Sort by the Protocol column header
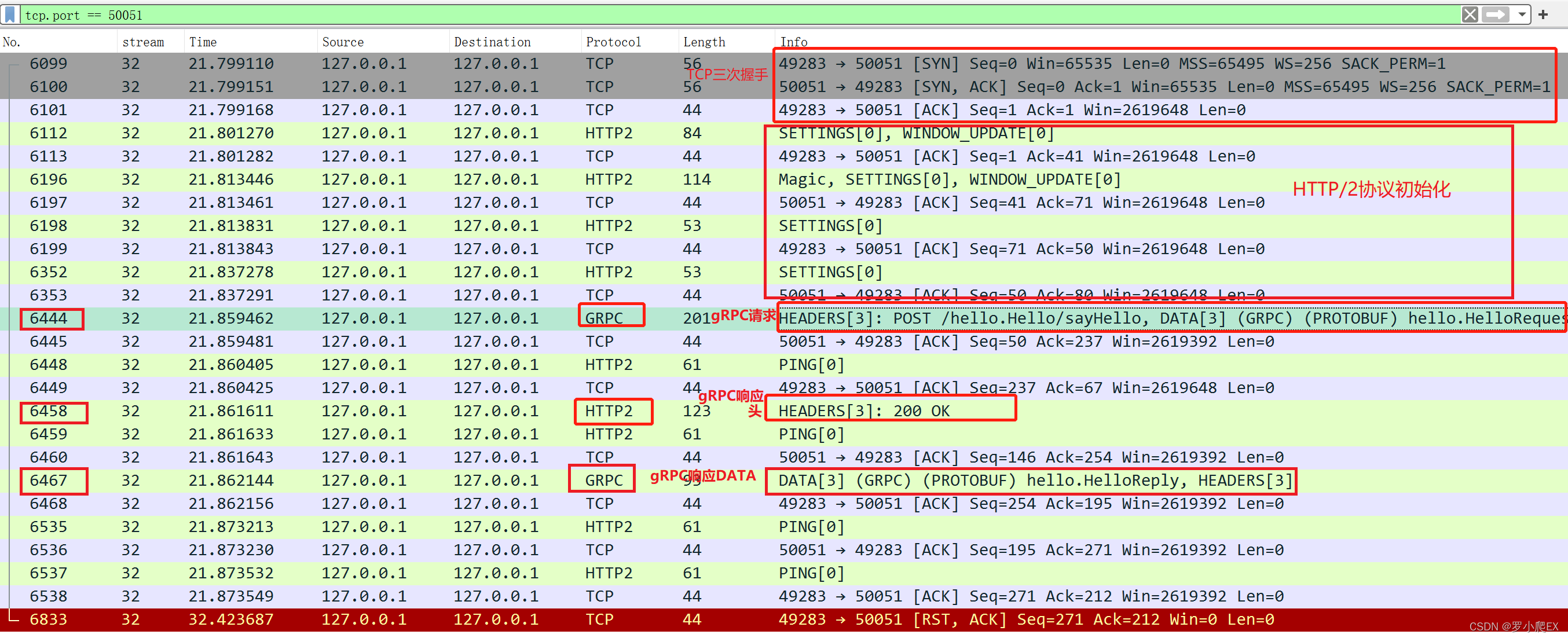 coord(613,42)
